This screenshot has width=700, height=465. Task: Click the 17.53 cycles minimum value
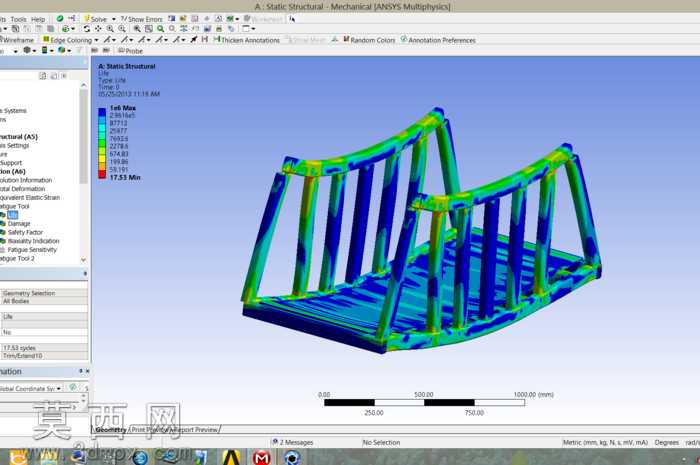(44, 348)
